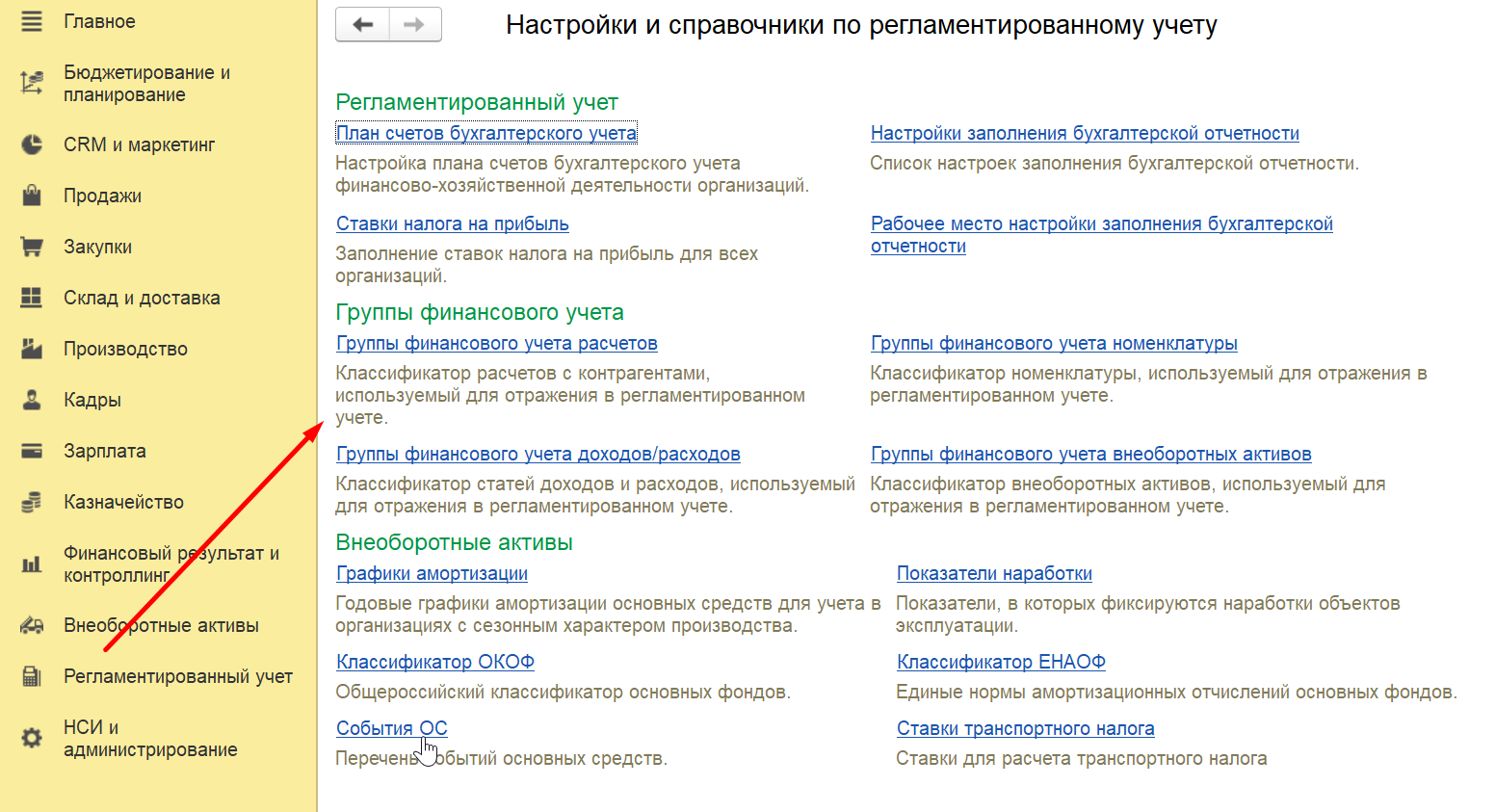Click the CRM и маркетинг pie icon
The height and width of the screenshot is (812, 1495).
coord(32,144)
